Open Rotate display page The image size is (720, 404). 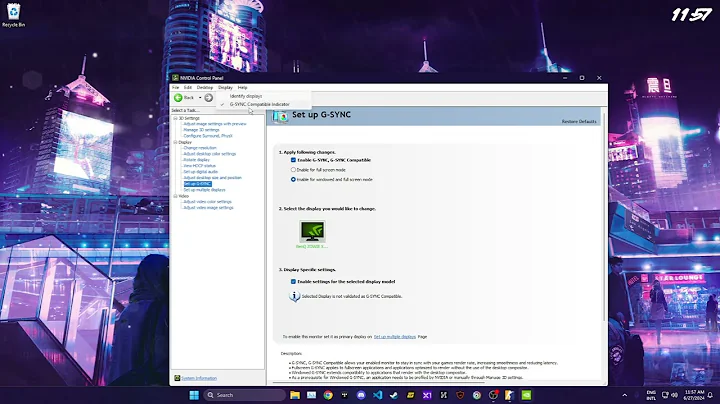197,160
